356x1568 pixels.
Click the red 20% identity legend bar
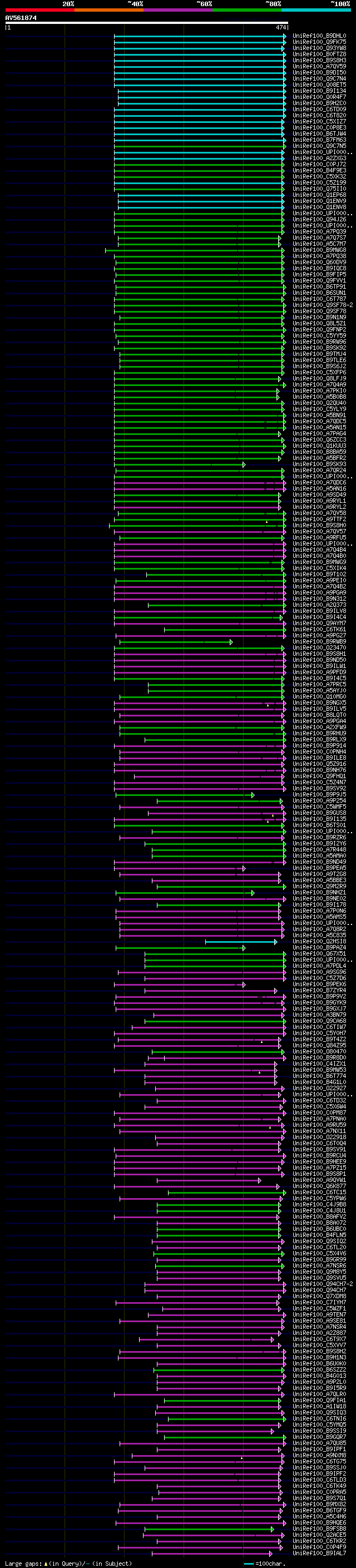[x=39, y=10]
